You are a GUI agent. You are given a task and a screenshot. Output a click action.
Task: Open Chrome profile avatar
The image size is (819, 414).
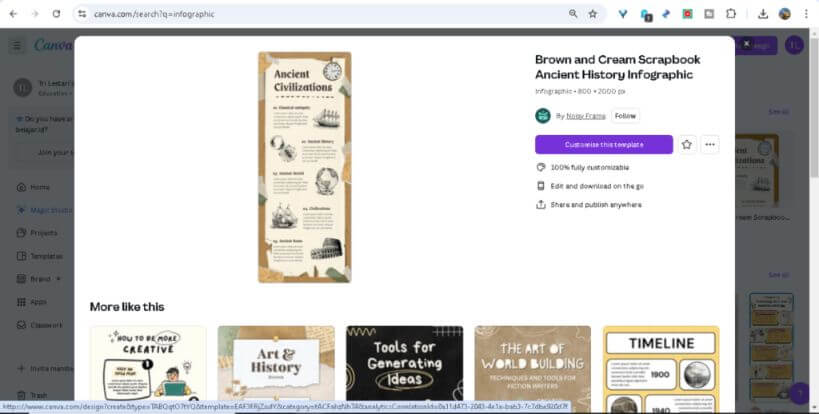[785, 14]
